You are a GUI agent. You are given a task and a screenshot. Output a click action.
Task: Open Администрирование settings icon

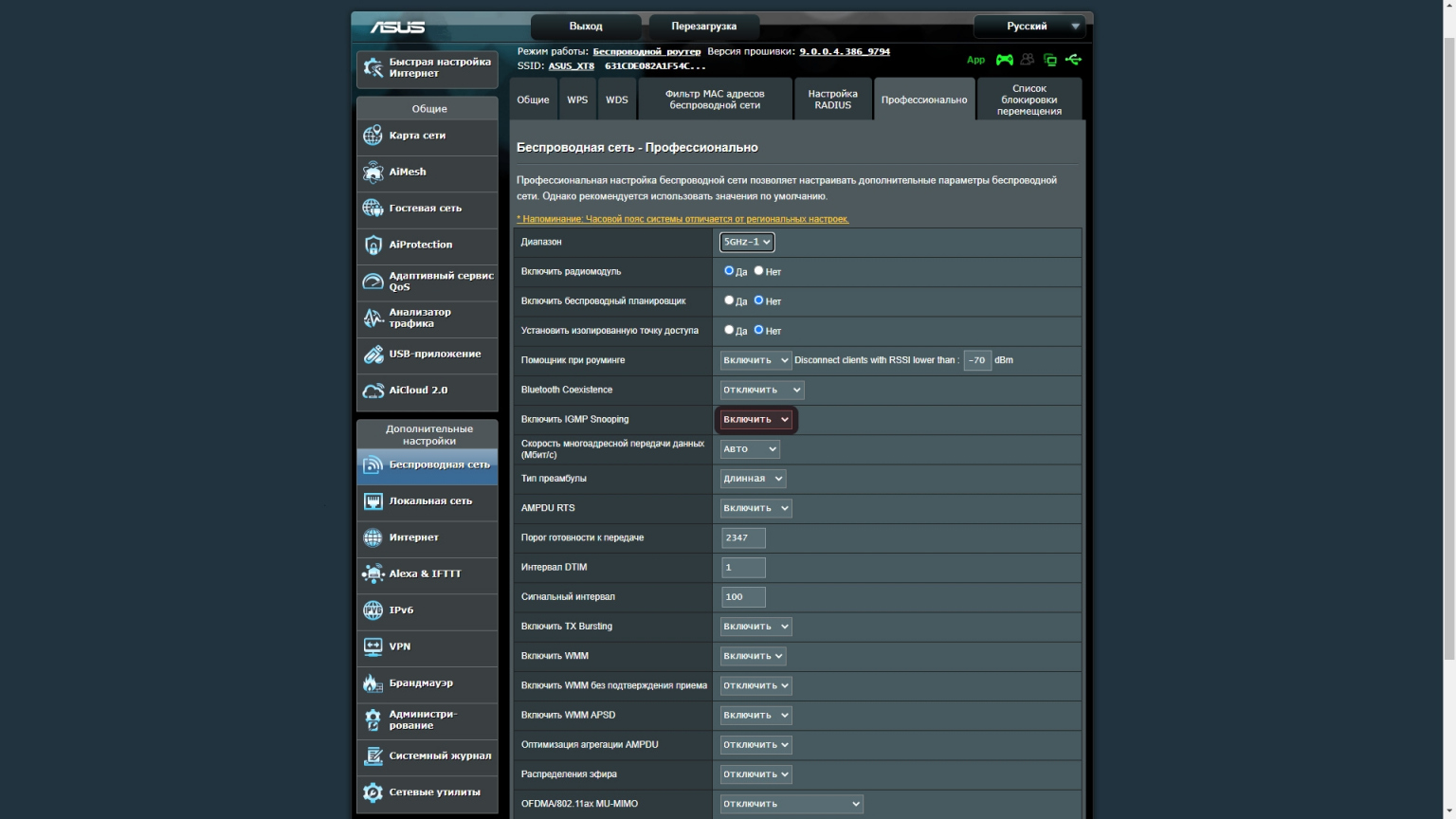373,719
